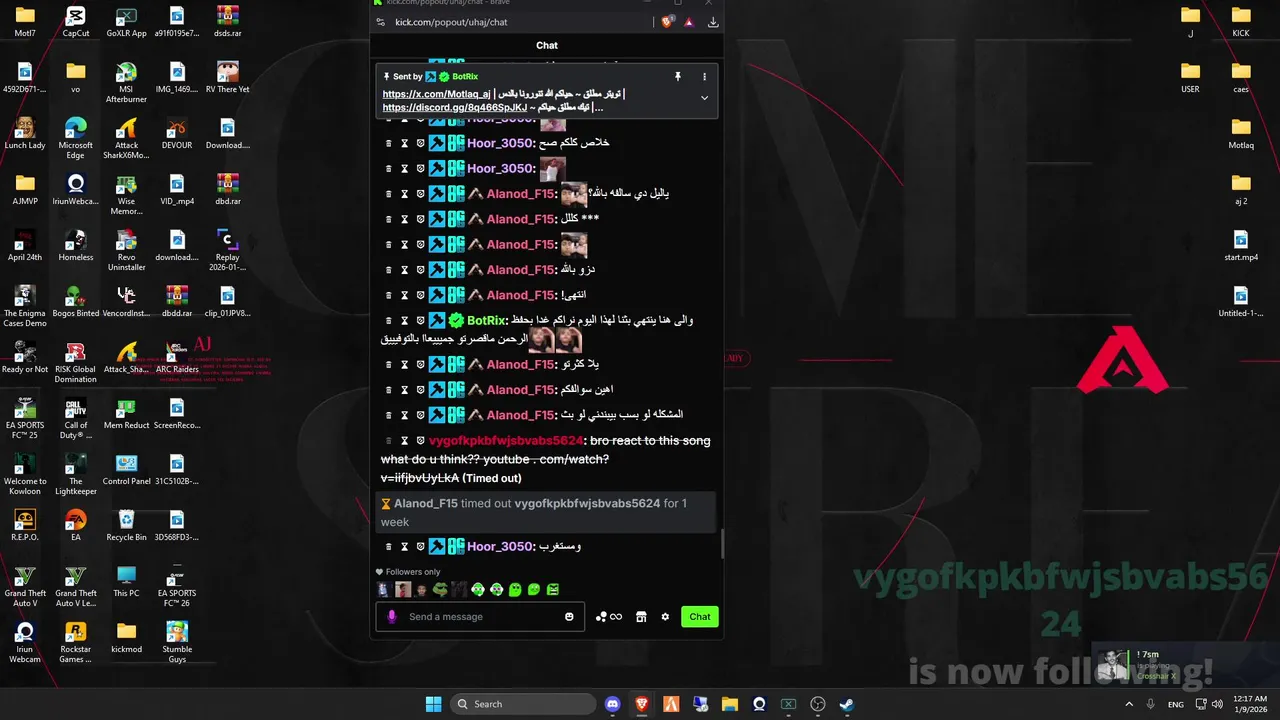Open Discord from the taskbar

tap(613, 704)
